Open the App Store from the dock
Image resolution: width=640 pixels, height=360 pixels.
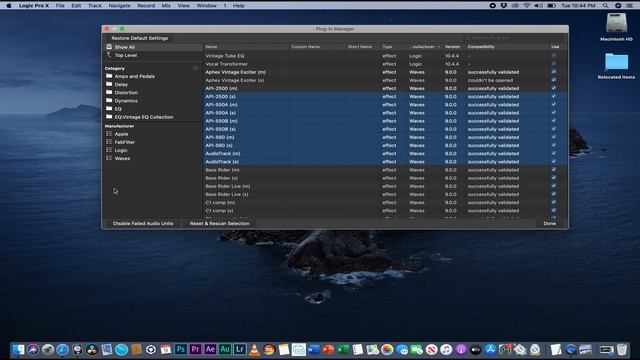[x=491, y=349]
